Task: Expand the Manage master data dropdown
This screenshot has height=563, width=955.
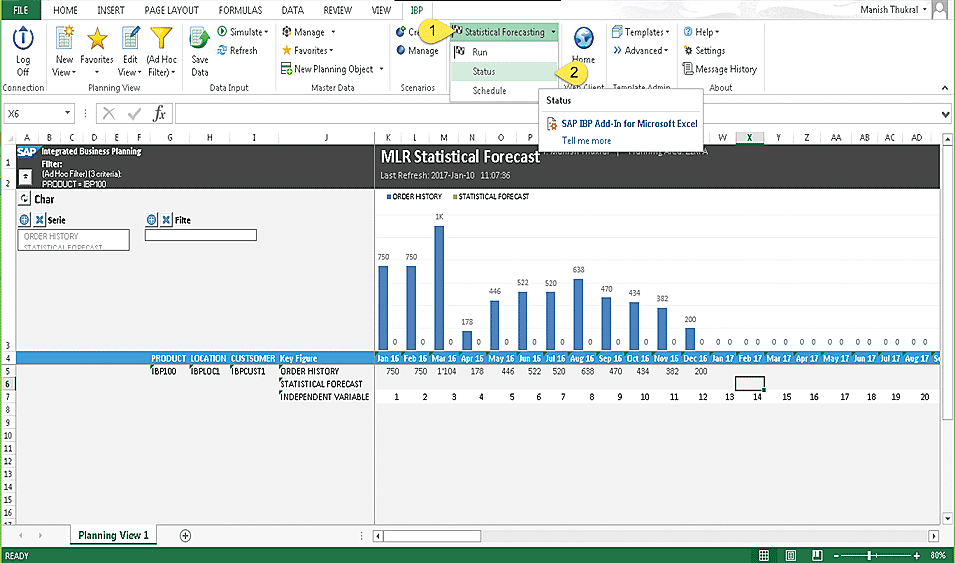Action: tap(333, 32)
